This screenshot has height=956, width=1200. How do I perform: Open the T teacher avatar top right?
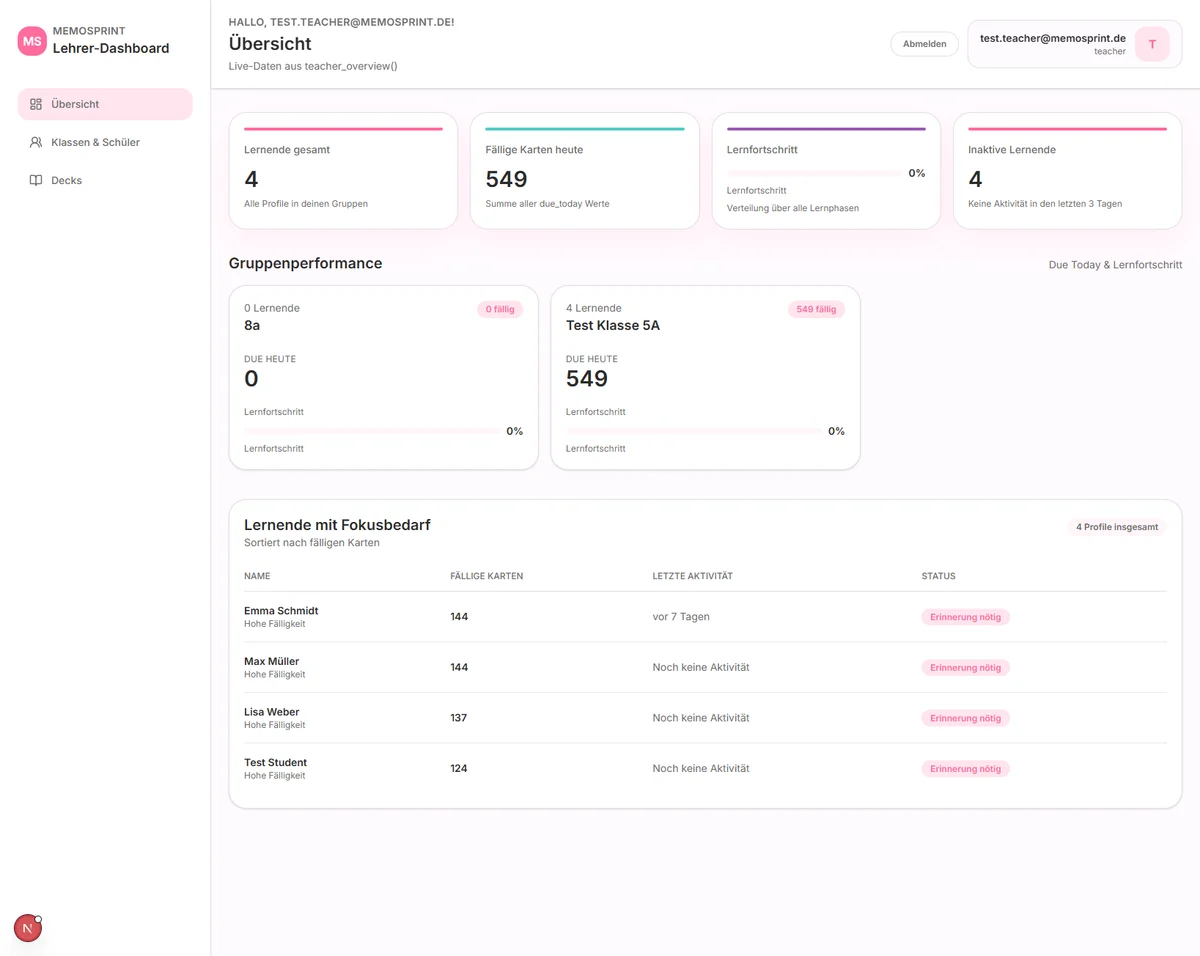click(x=1152, y=44)
